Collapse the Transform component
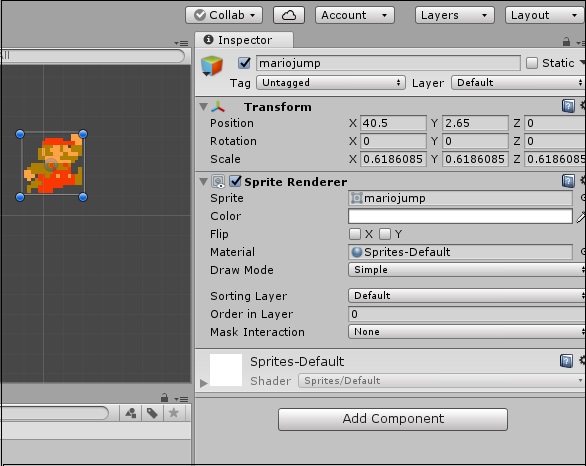The height and width of the screenshot is (466, 586). (204, 107)
